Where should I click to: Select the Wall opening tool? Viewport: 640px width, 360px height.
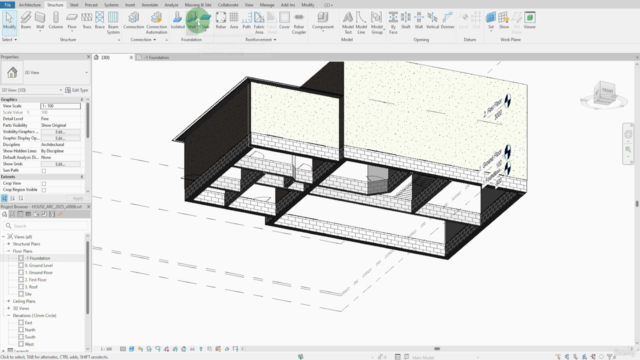419,20
